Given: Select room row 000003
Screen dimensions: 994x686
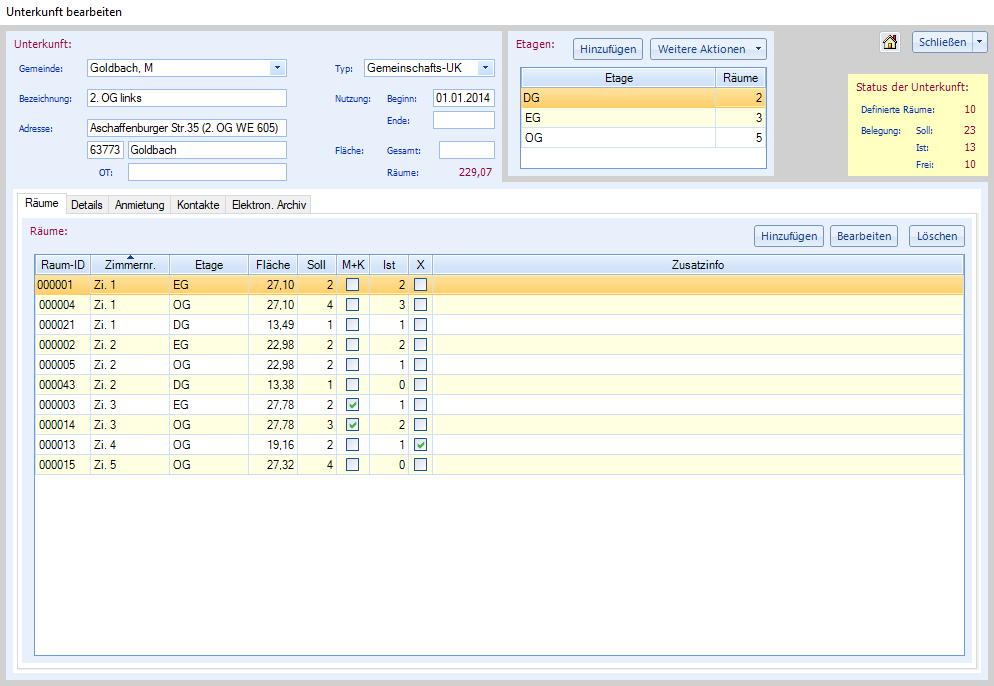Looking at the screenshot, I should (x=499, y=404).
